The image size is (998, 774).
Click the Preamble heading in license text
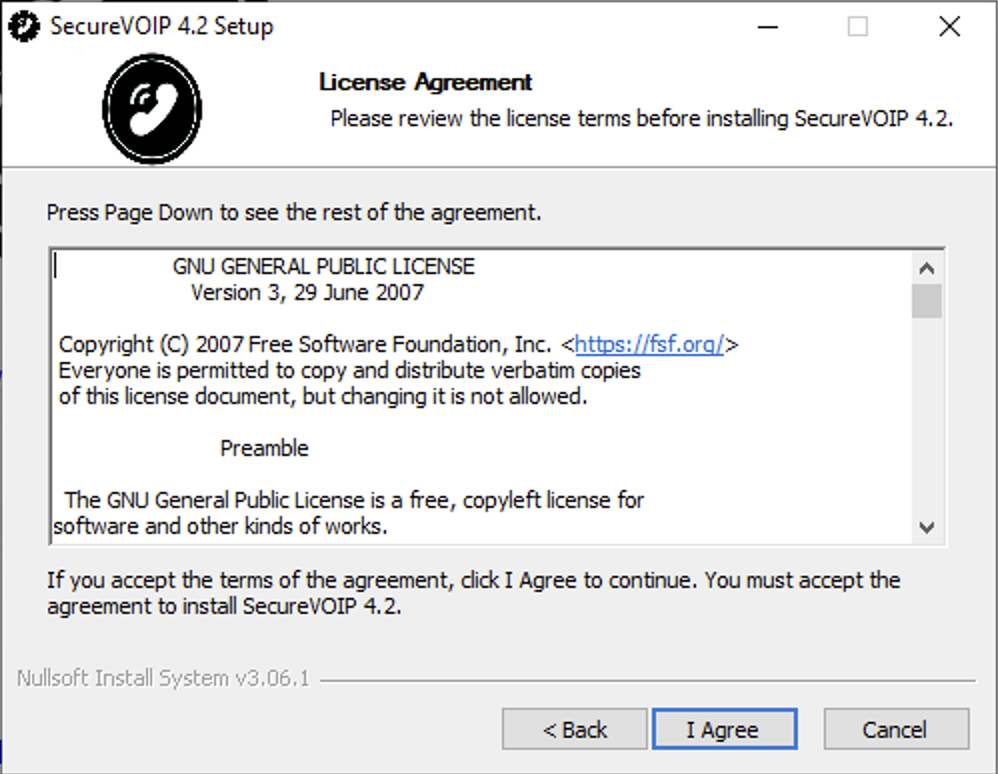pyautogui.click(x=264, y=448)
